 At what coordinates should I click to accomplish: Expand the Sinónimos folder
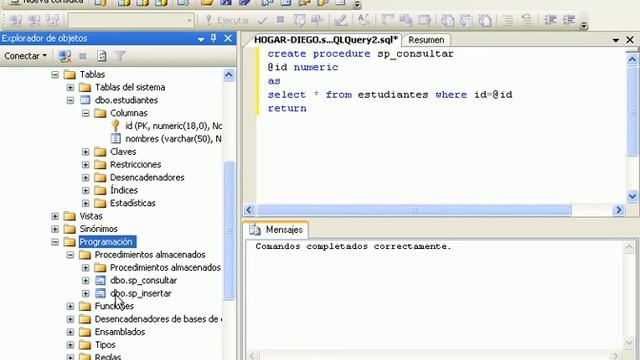click(x=55, y=229)
